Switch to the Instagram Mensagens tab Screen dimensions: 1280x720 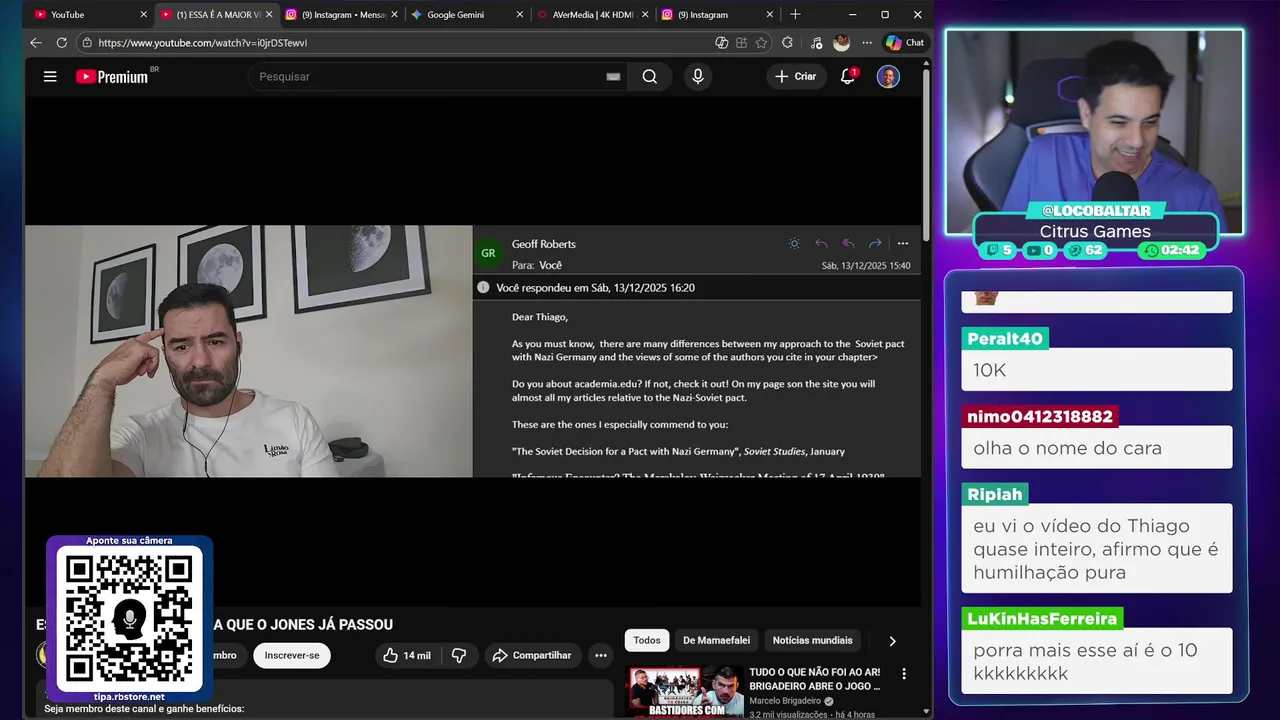(340, 15)
